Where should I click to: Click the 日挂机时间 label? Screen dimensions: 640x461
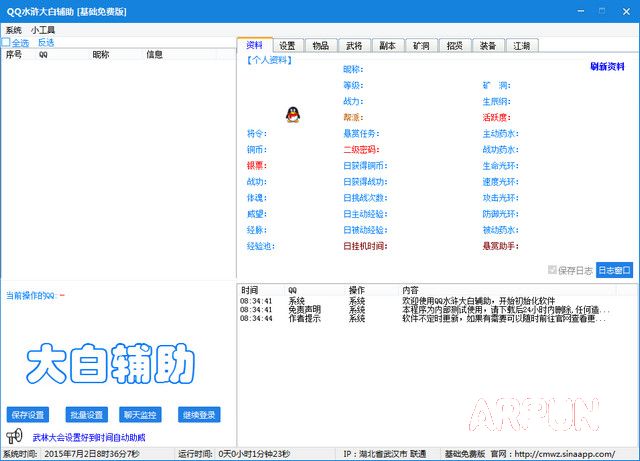tap(365, 246)
